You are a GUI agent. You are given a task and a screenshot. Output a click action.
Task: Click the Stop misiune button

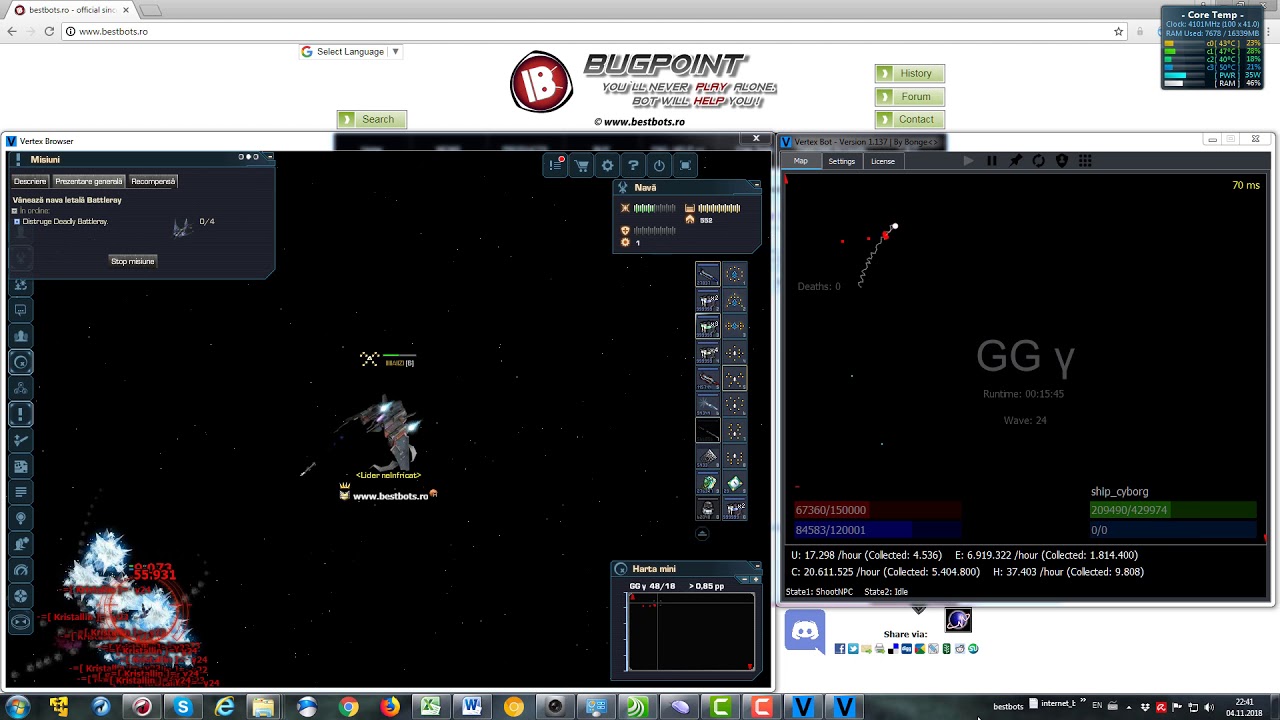pos(133,261)
